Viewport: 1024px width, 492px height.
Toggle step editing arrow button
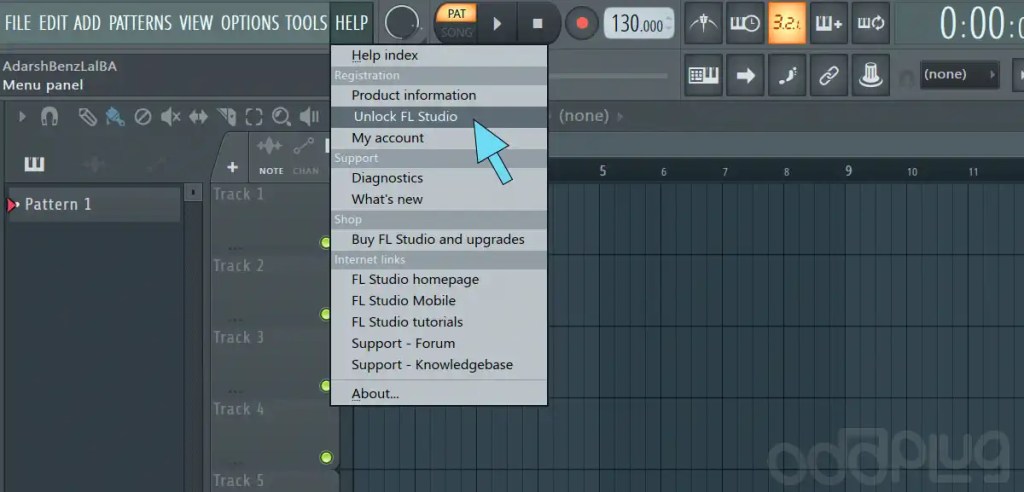point(745,76)
